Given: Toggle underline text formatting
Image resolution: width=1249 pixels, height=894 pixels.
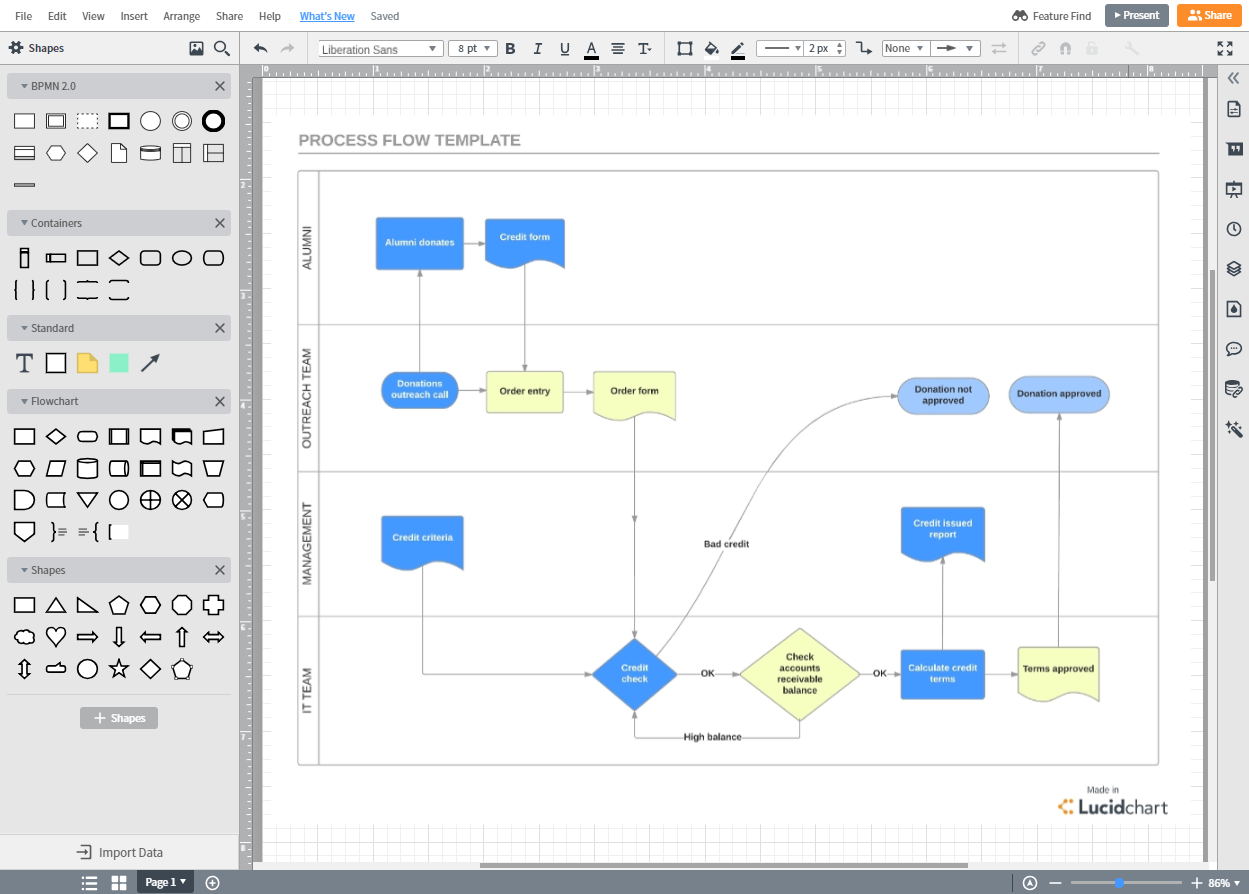Looking at the screenshot, I should point(565,49).
